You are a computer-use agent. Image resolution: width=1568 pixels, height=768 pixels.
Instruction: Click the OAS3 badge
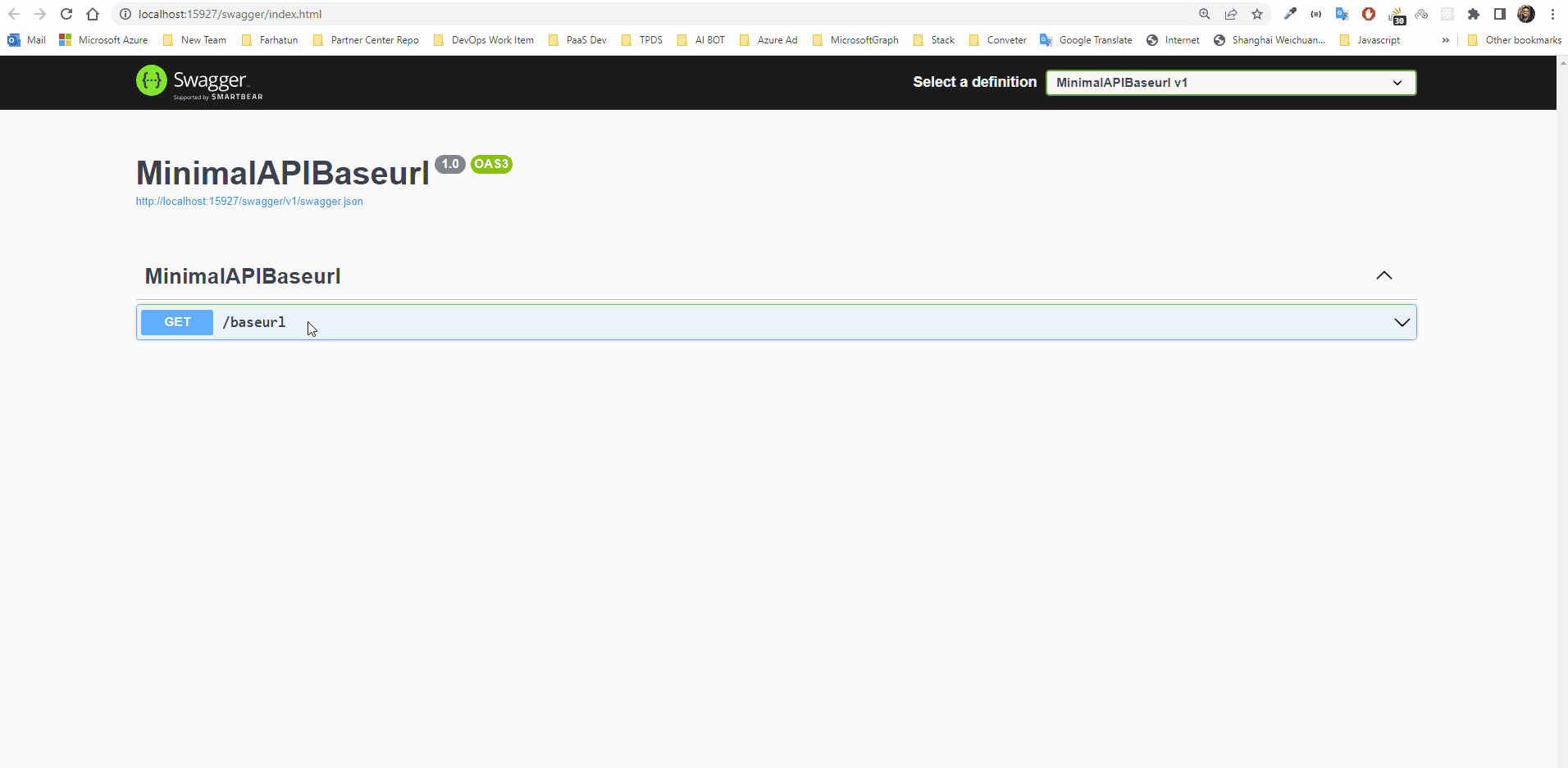coord(491,164)
